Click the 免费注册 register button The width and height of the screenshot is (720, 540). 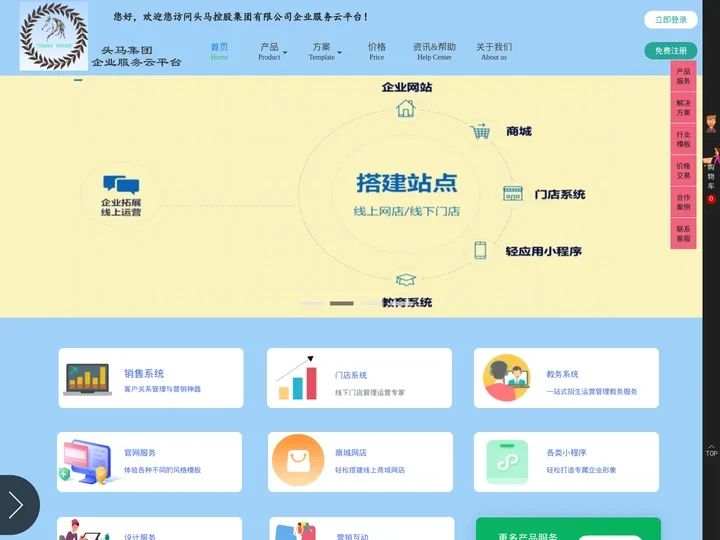(671, 51)
